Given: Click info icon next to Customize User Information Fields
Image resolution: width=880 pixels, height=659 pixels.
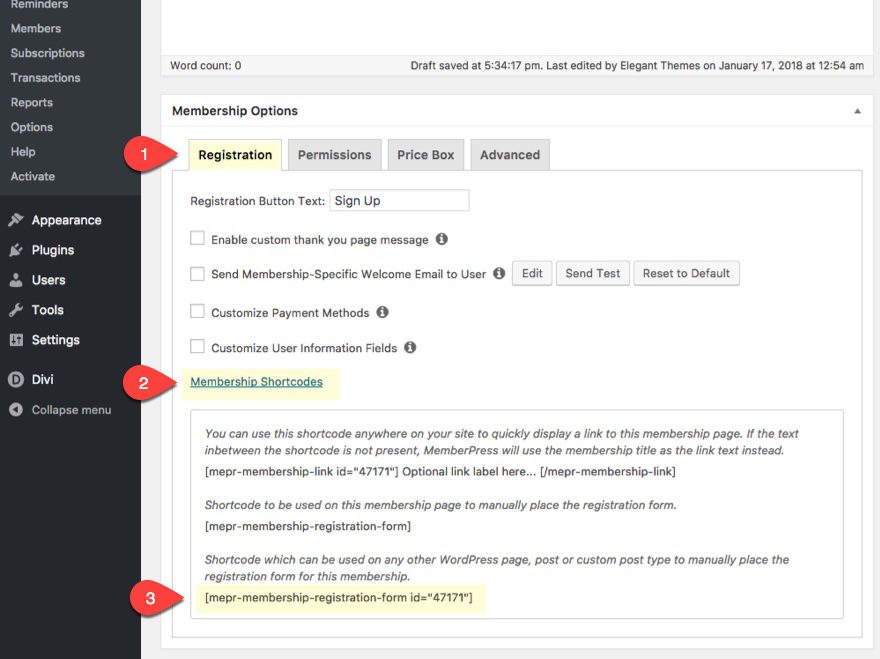Looking at the screenshot, I should pos(410,347).
